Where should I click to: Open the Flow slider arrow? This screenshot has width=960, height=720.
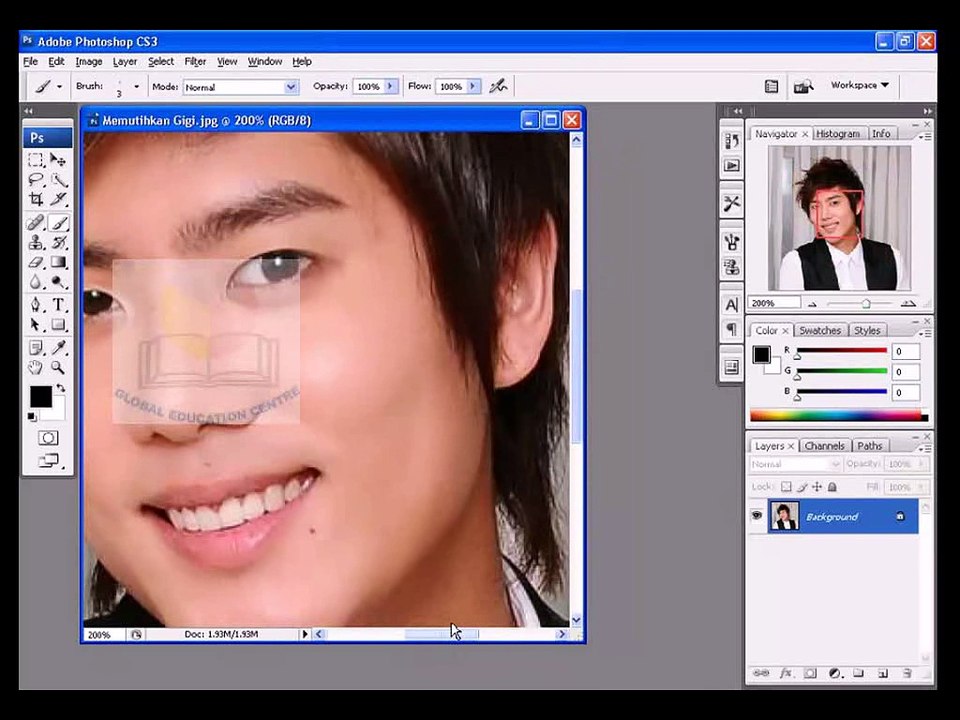(473, 86)
